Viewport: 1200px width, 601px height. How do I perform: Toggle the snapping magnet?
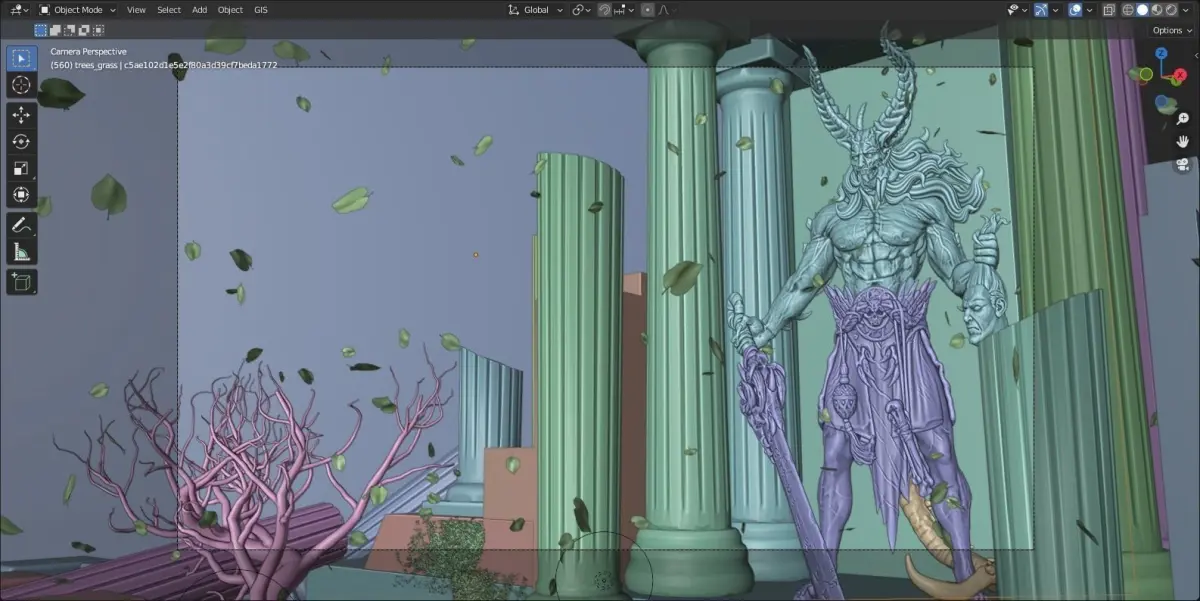604,10
